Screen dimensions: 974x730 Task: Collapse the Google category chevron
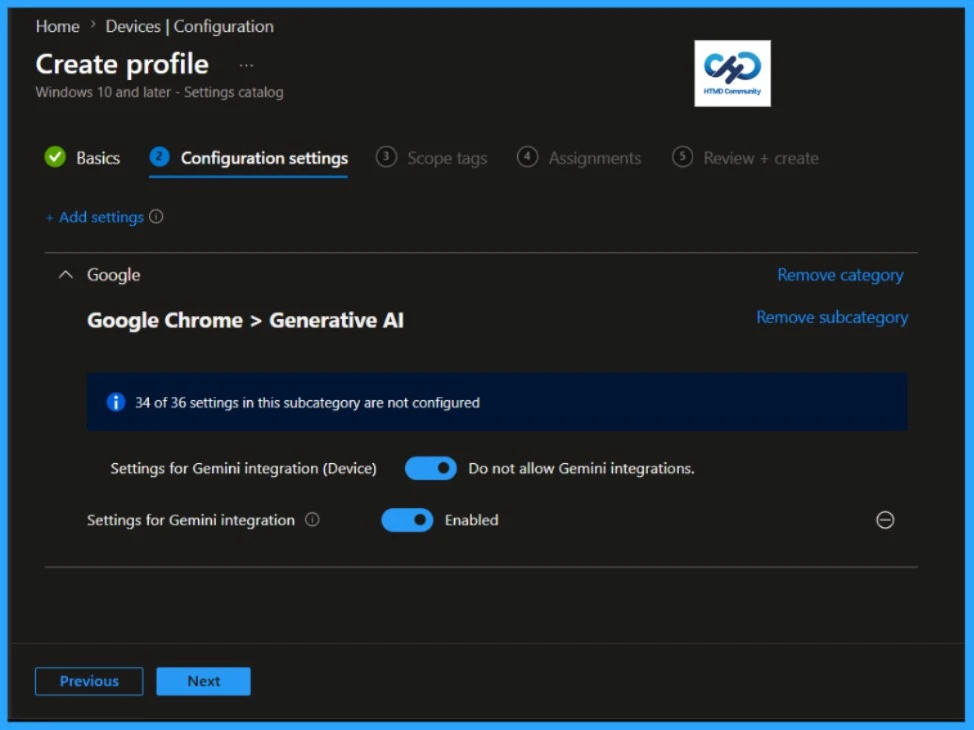click(x=65, y=275)
